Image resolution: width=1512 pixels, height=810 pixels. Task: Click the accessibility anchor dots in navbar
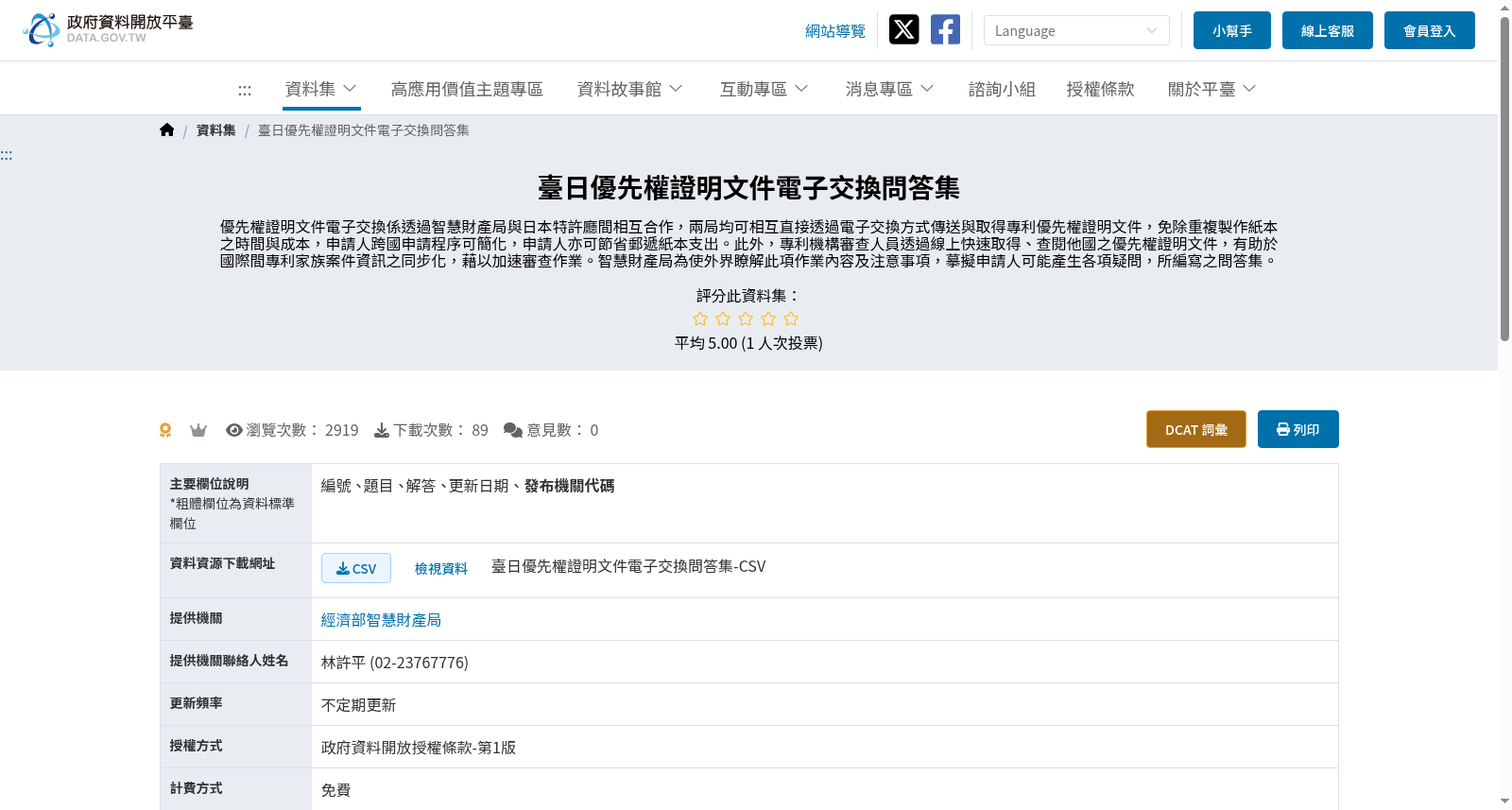[245, 90]
